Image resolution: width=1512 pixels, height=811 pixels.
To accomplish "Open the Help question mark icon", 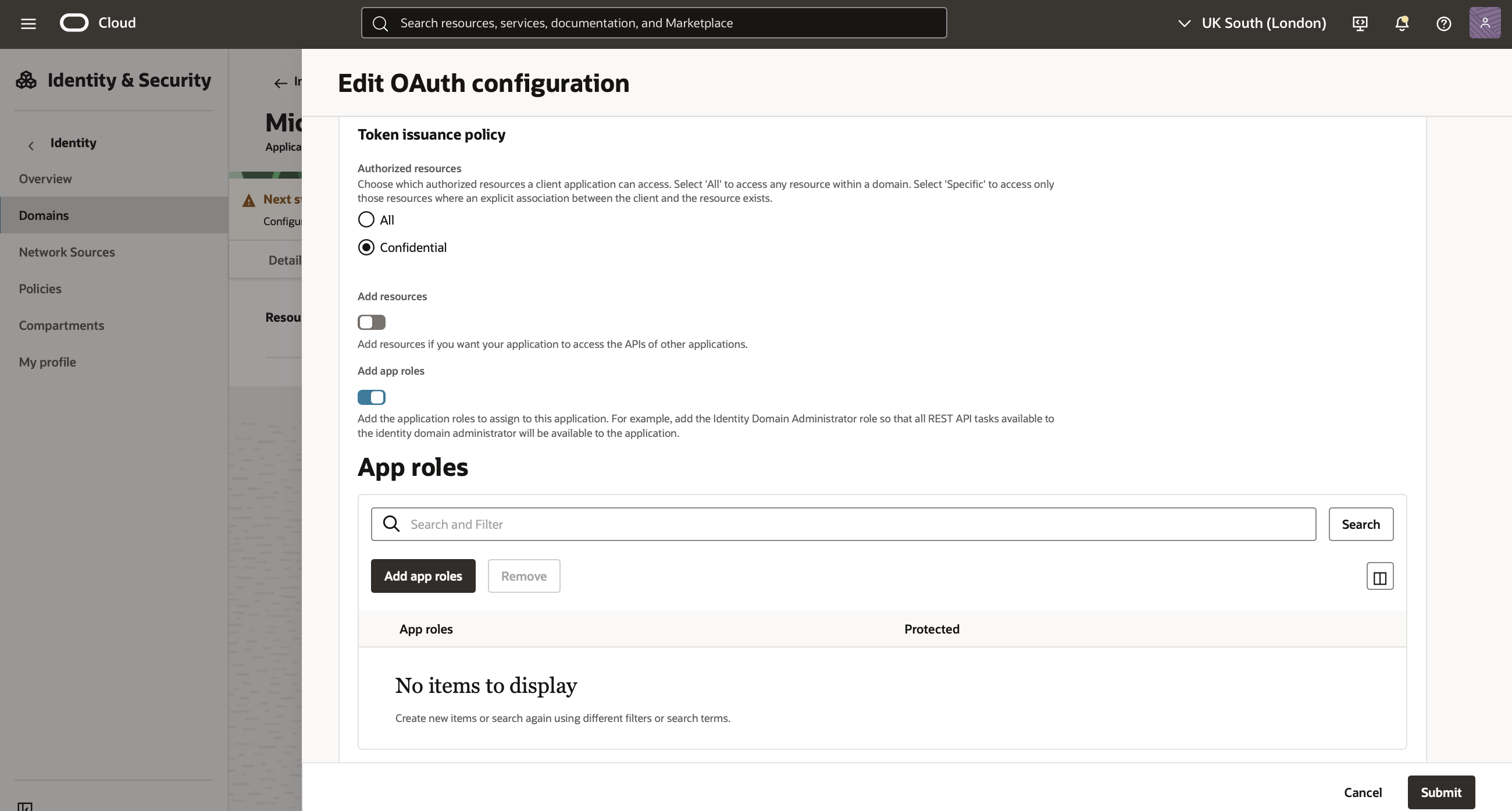I will tap(1444, 23).
